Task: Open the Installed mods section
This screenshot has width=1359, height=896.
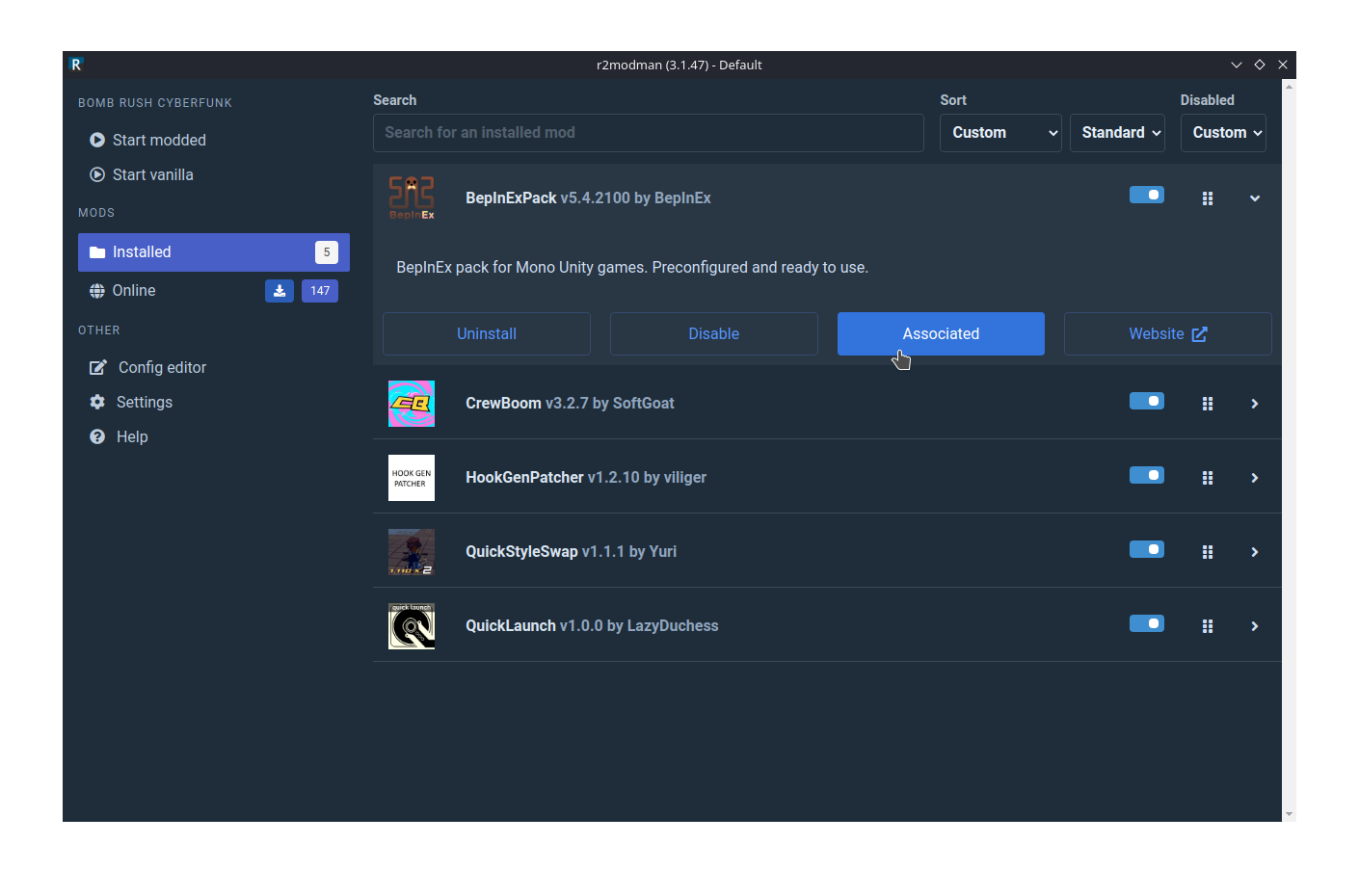Action: 214,252
